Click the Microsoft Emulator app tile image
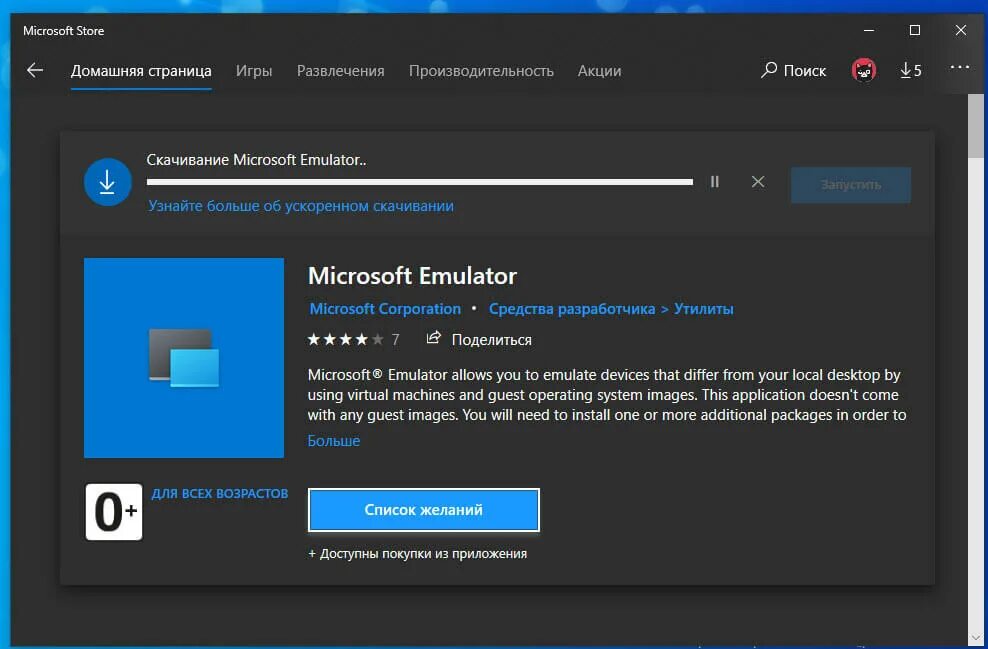988x649 pixels. [184, 358]
